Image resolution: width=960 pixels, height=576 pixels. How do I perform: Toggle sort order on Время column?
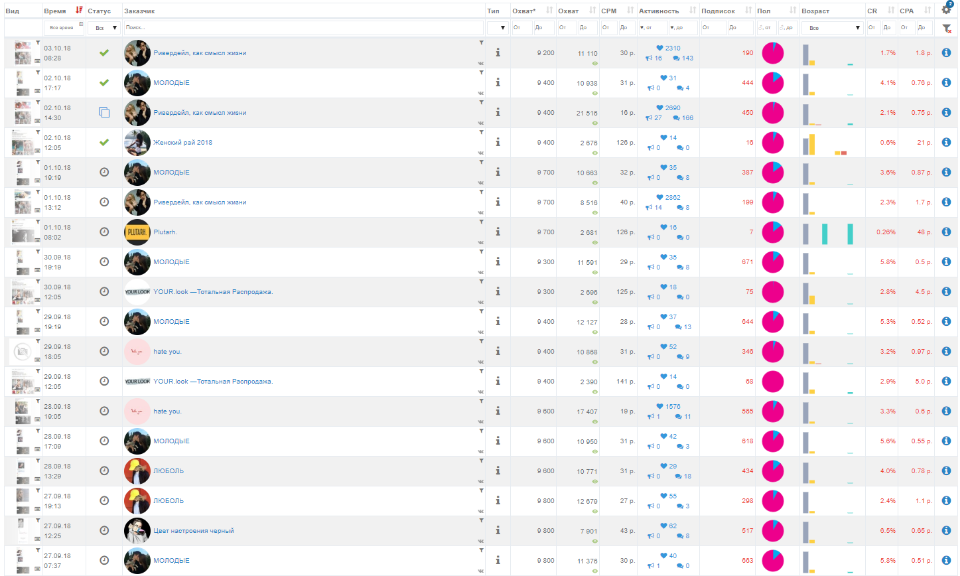click(x=78, y=10)
